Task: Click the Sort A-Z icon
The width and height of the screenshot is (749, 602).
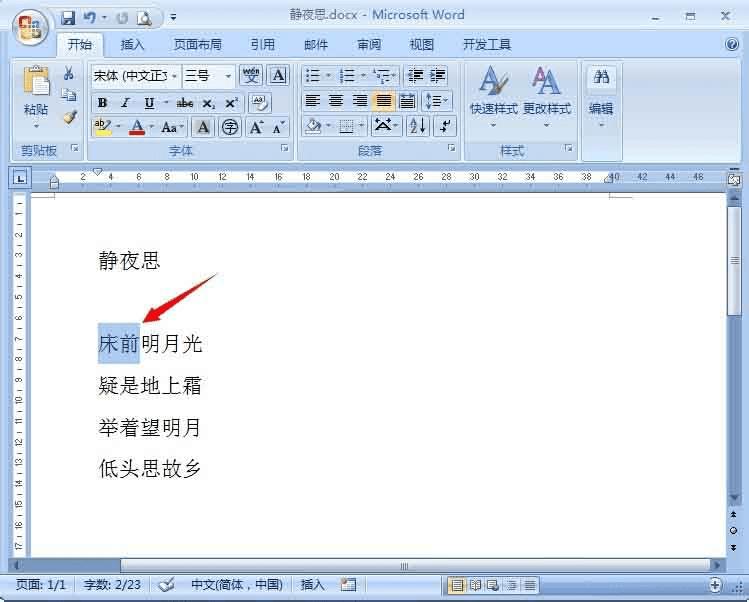Action: (417, 126)
